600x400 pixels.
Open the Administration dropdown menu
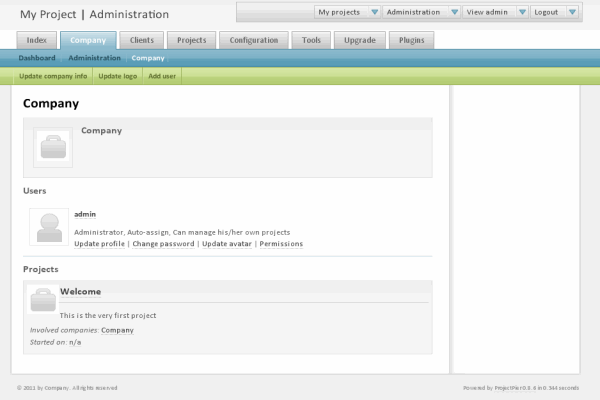pos(455,12)
